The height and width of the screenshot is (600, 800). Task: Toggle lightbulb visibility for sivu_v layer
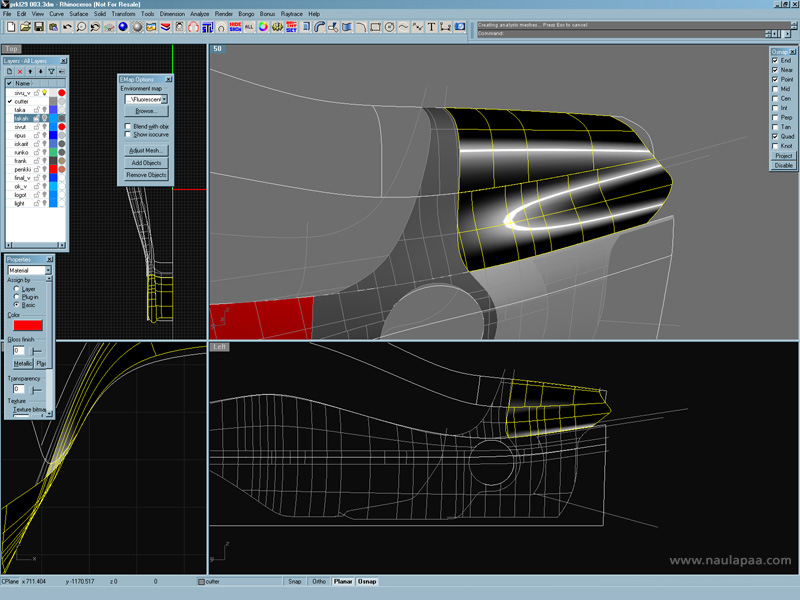[x=45, y=92]
